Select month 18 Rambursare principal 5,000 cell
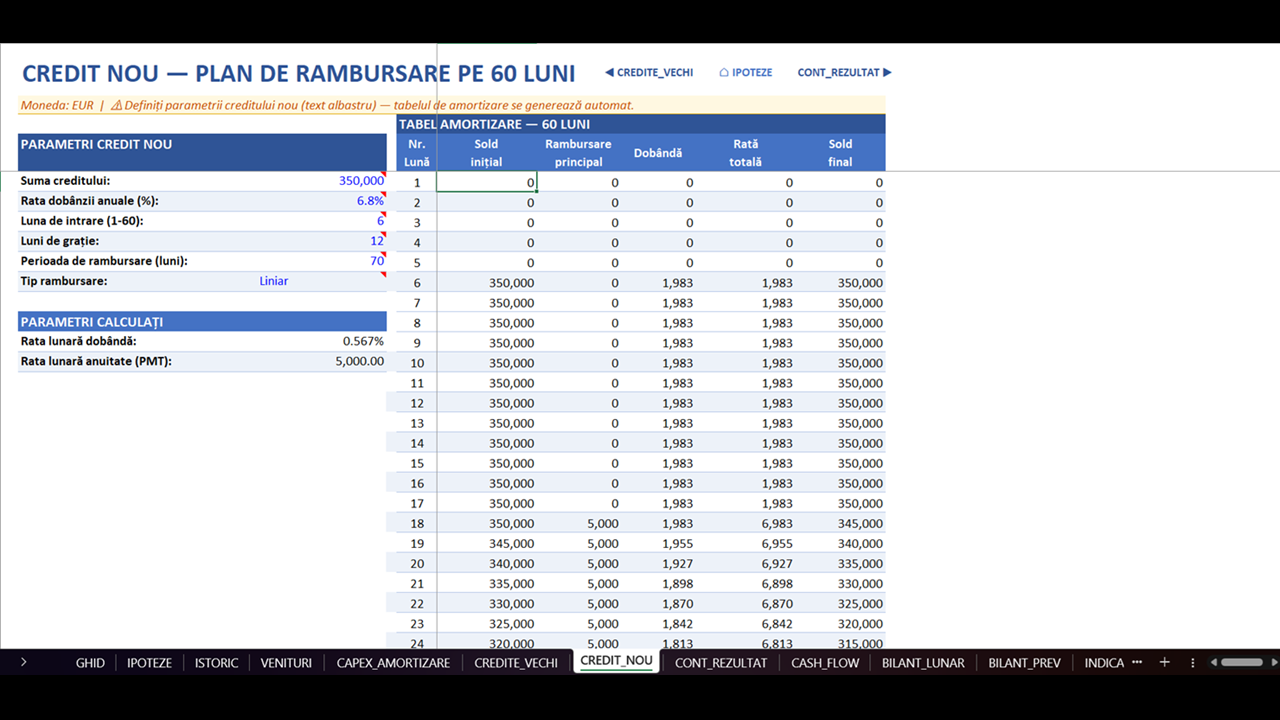1280x720 pixels. 579,523
